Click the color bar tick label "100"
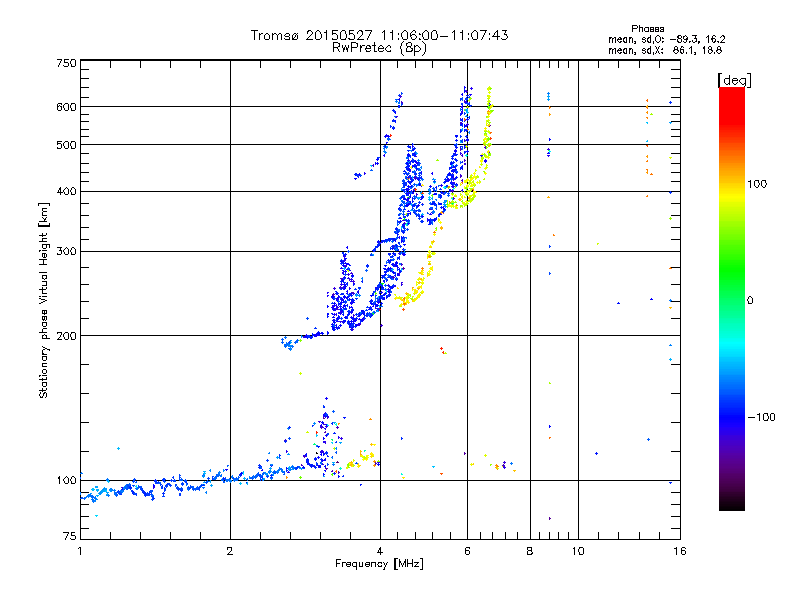 [x=757, y=184]
